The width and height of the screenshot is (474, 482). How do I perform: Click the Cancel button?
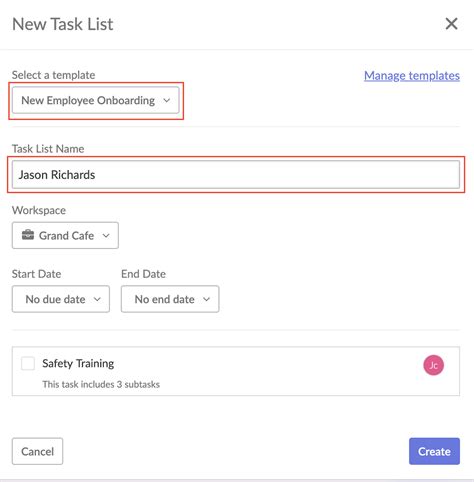pos(37,451)
